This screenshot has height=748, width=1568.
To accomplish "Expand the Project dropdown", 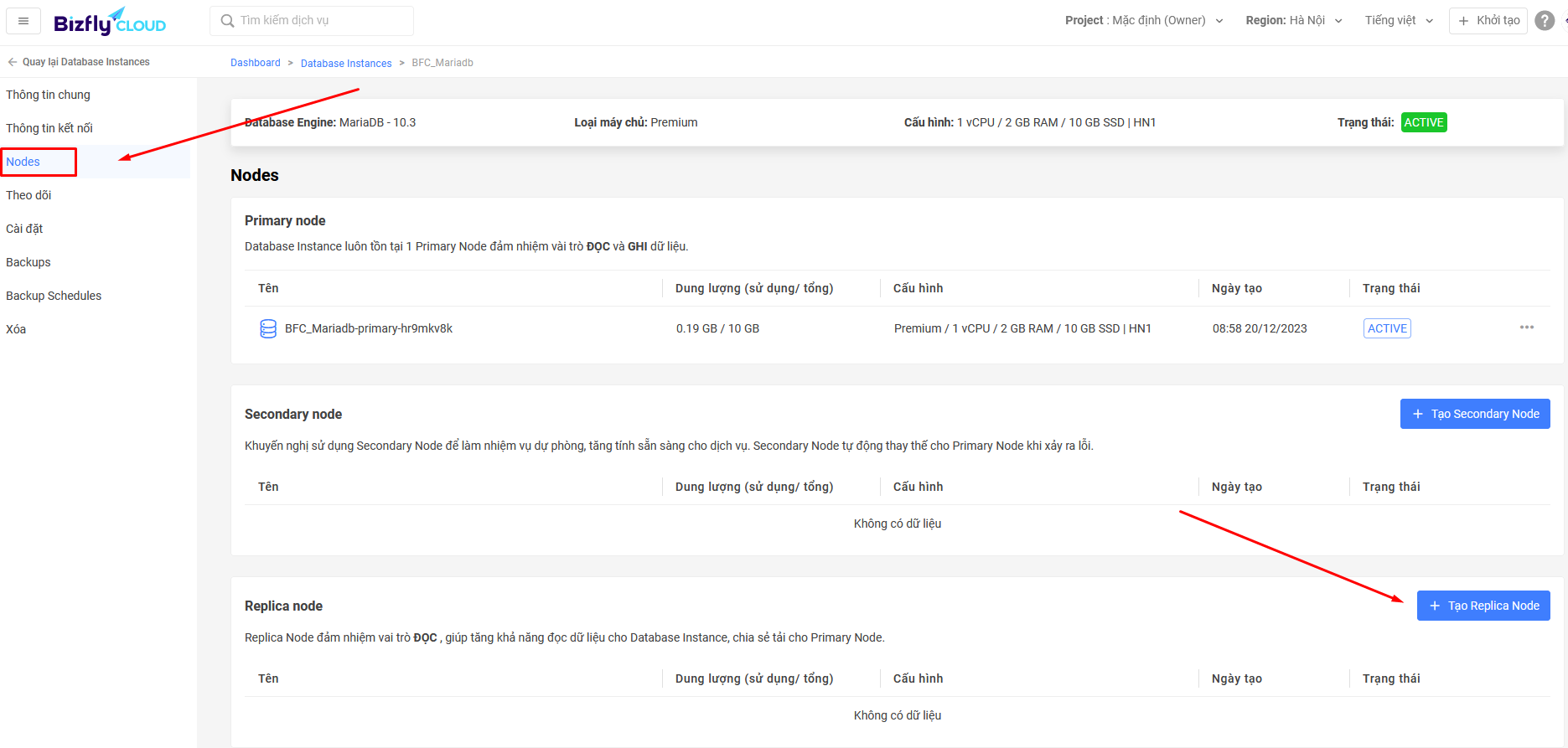I will [x=1144, y=21].
